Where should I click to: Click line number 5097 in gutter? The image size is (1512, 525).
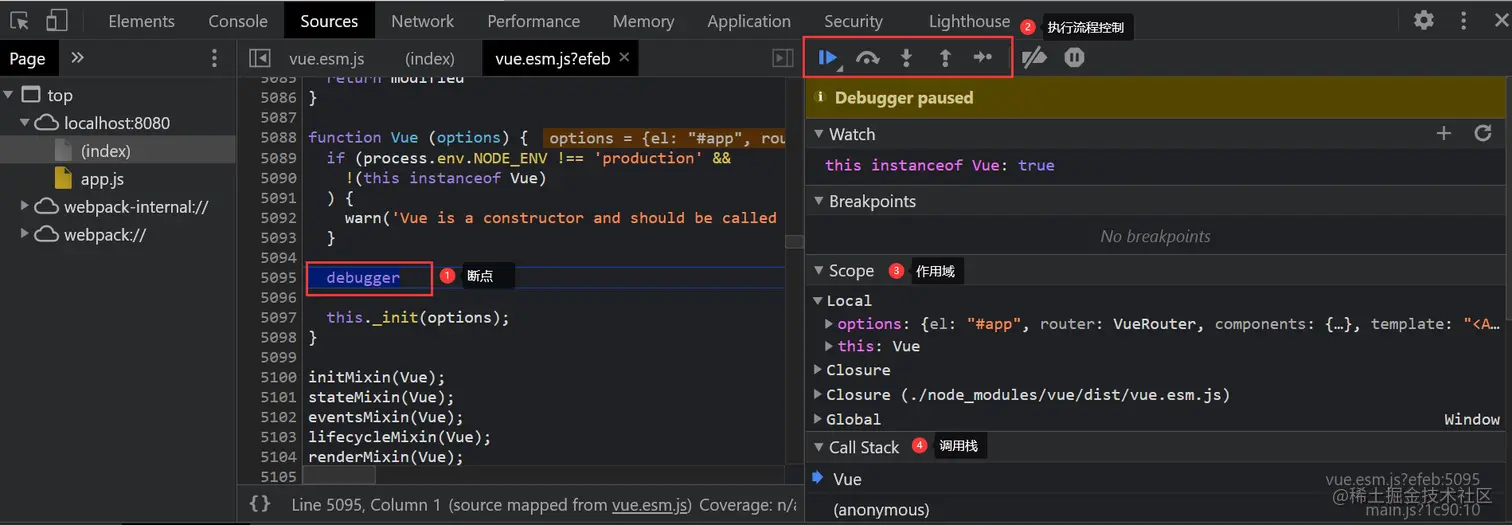[x=278, y=317]
